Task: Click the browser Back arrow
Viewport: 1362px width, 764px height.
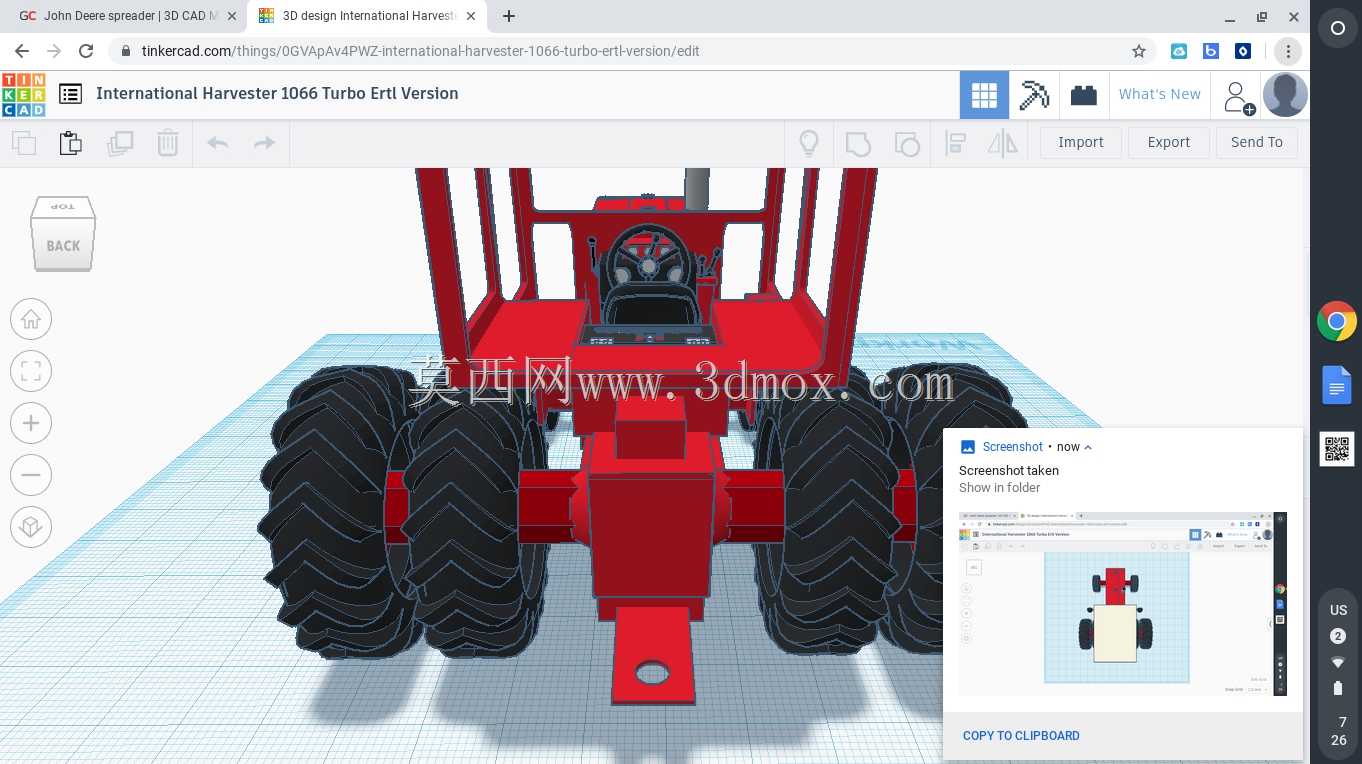Action: tap(22, 51)
